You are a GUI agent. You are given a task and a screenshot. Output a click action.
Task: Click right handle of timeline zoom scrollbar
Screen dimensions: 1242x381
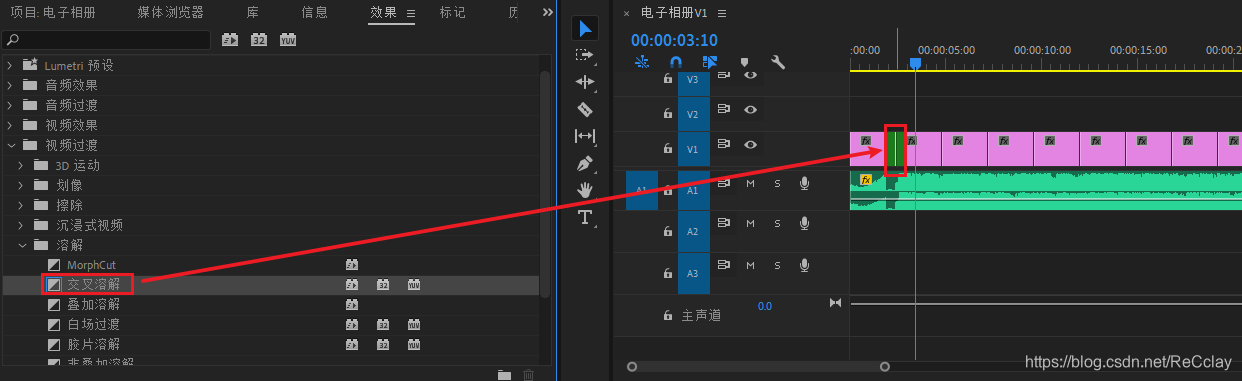884,367
